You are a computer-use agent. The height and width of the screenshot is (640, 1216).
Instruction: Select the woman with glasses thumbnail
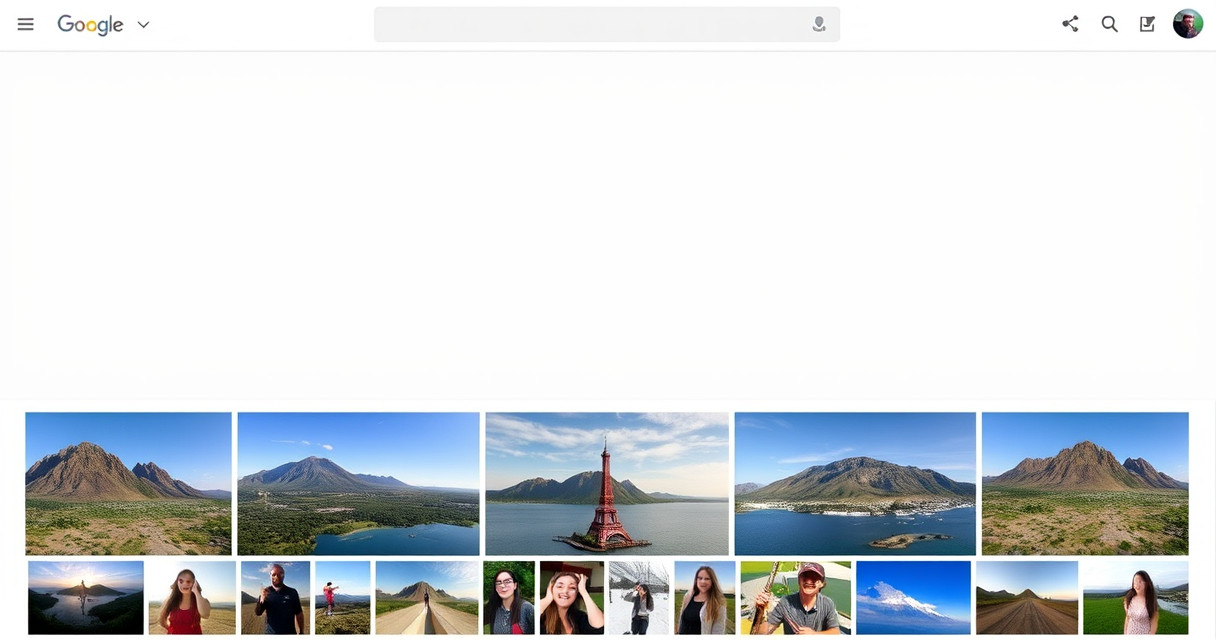pyautogui.click(x=509, y=597)
